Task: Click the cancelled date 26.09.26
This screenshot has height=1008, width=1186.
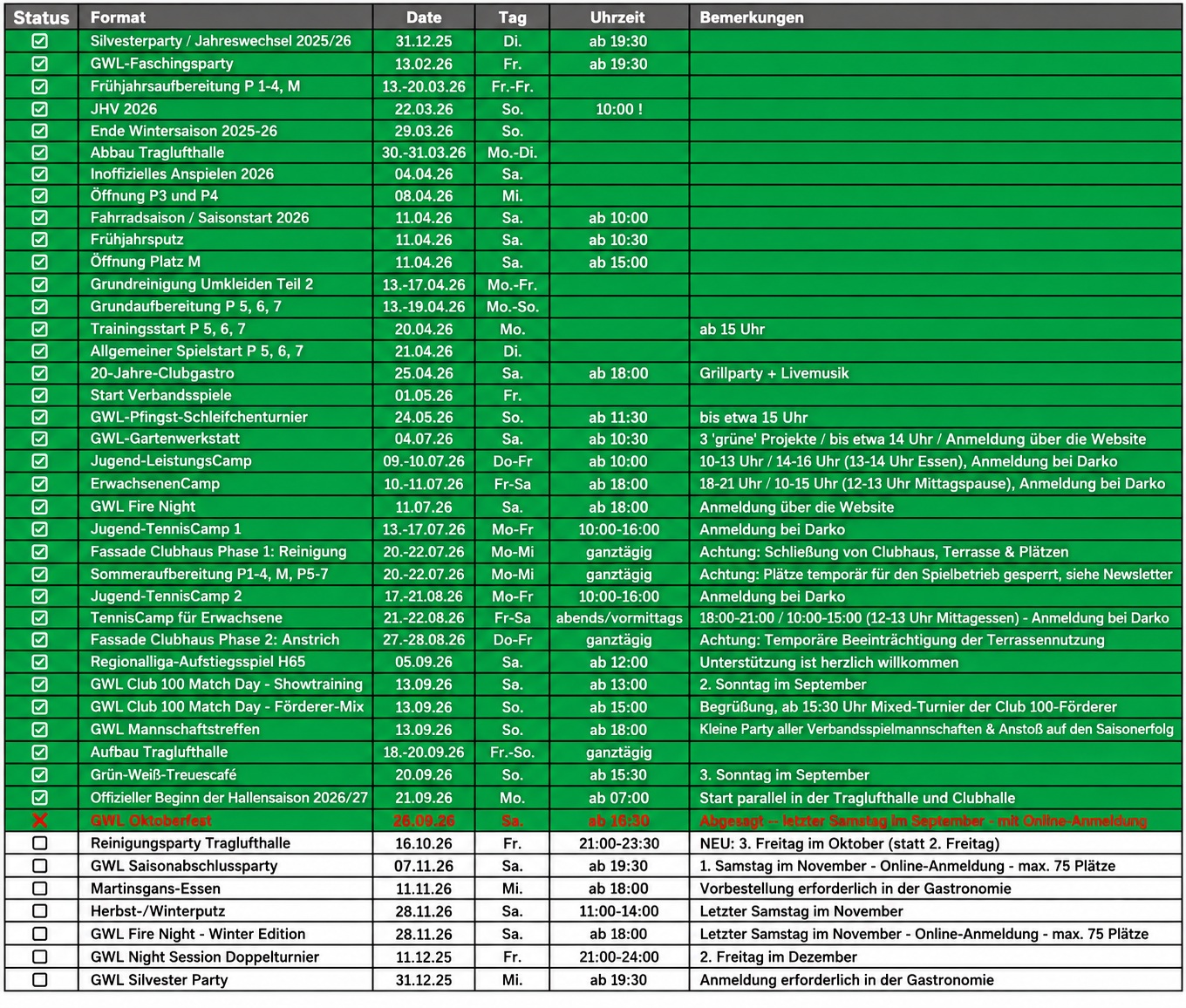Action: pos(424,821)
